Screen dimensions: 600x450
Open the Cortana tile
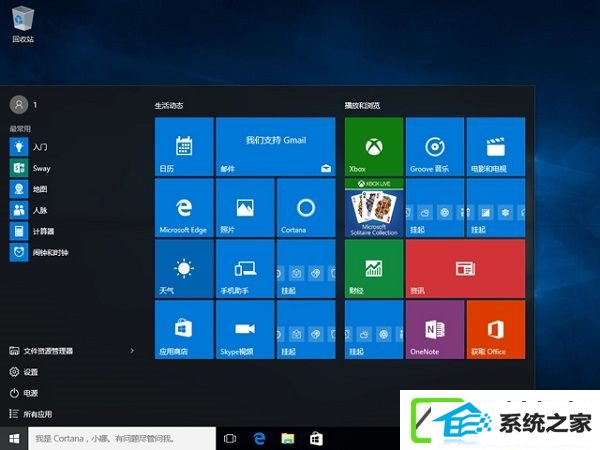coord(306,207)
